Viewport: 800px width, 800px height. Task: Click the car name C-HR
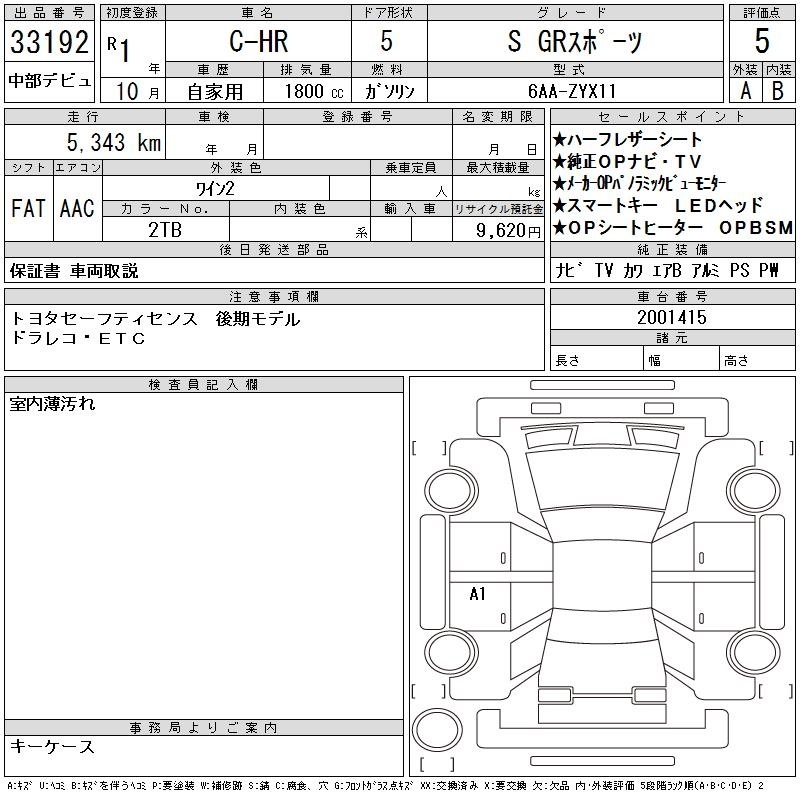click(259, 41)
